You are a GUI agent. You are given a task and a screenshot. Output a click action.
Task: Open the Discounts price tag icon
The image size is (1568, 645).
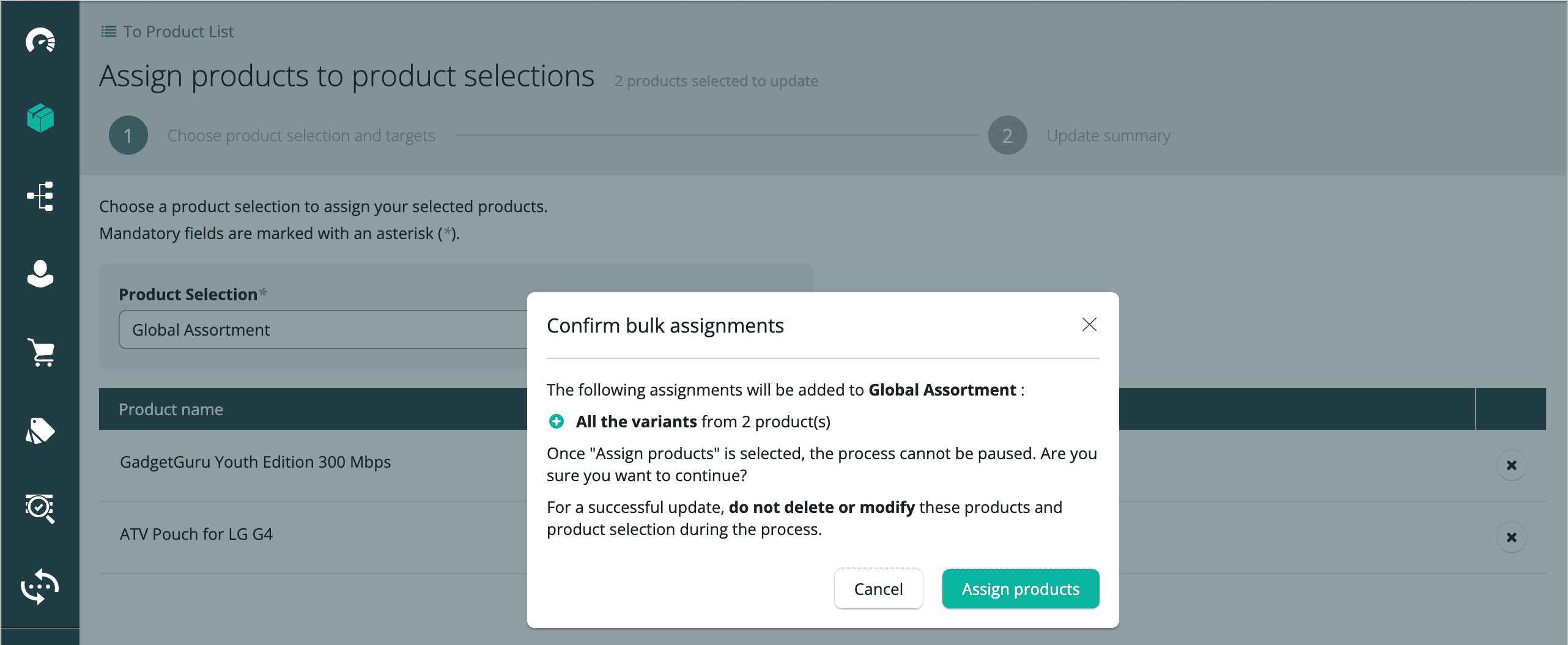coord(40,431)
